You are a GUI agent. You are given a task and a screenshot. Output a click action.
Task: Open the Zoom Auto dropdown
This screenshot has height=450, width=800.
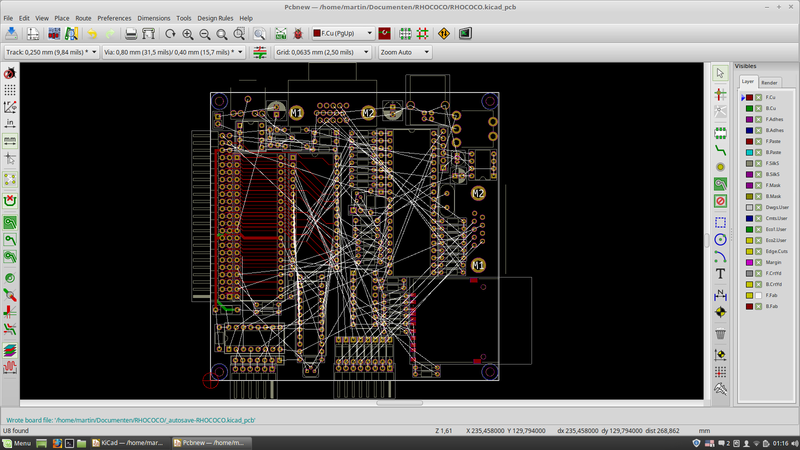[x=405, y=52]
